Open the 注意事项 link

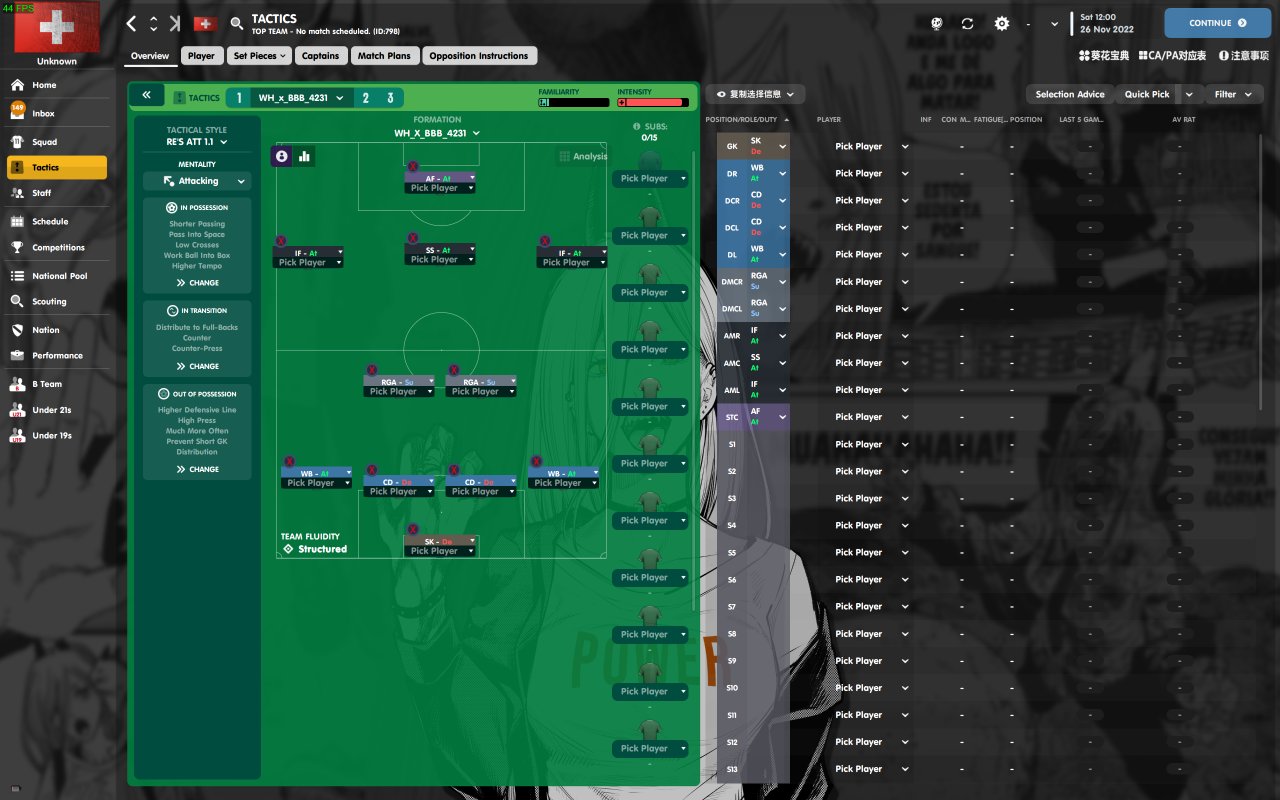click(1243, 56)
